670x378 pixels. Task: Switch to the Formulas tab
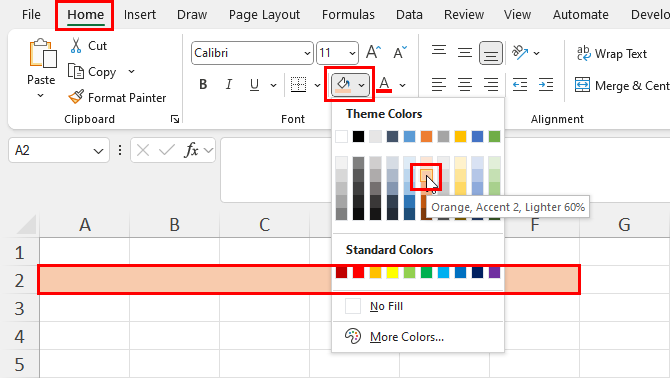coord(348,15)
